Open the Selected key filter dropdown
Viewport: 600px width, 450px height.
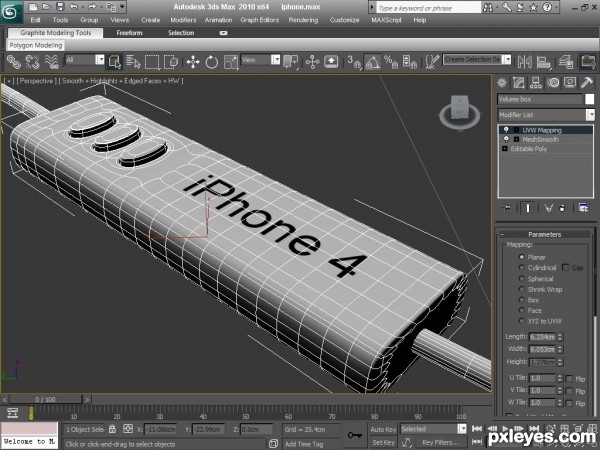pyautogui.click(x=462, y=429)
